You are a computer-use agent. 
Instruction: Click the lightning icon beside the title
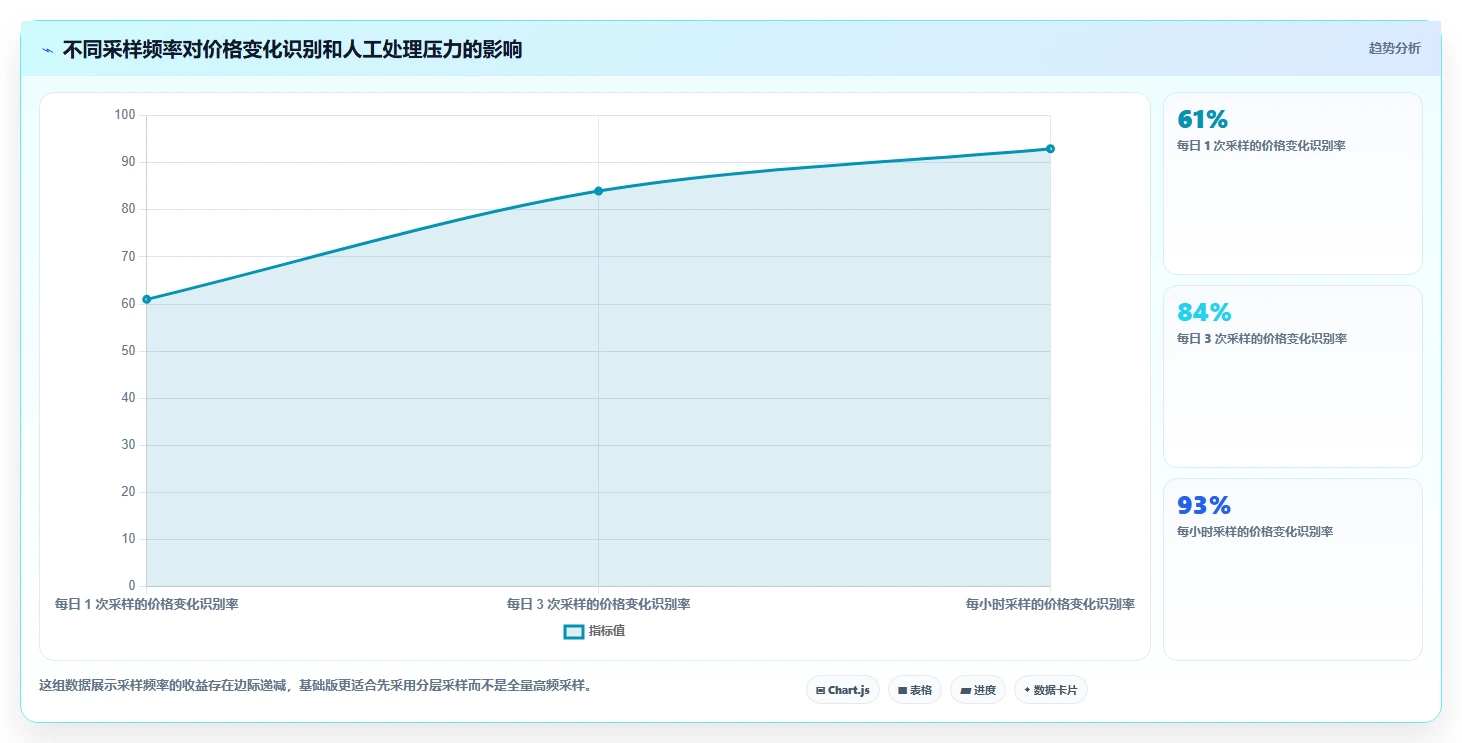pos(47,50)
